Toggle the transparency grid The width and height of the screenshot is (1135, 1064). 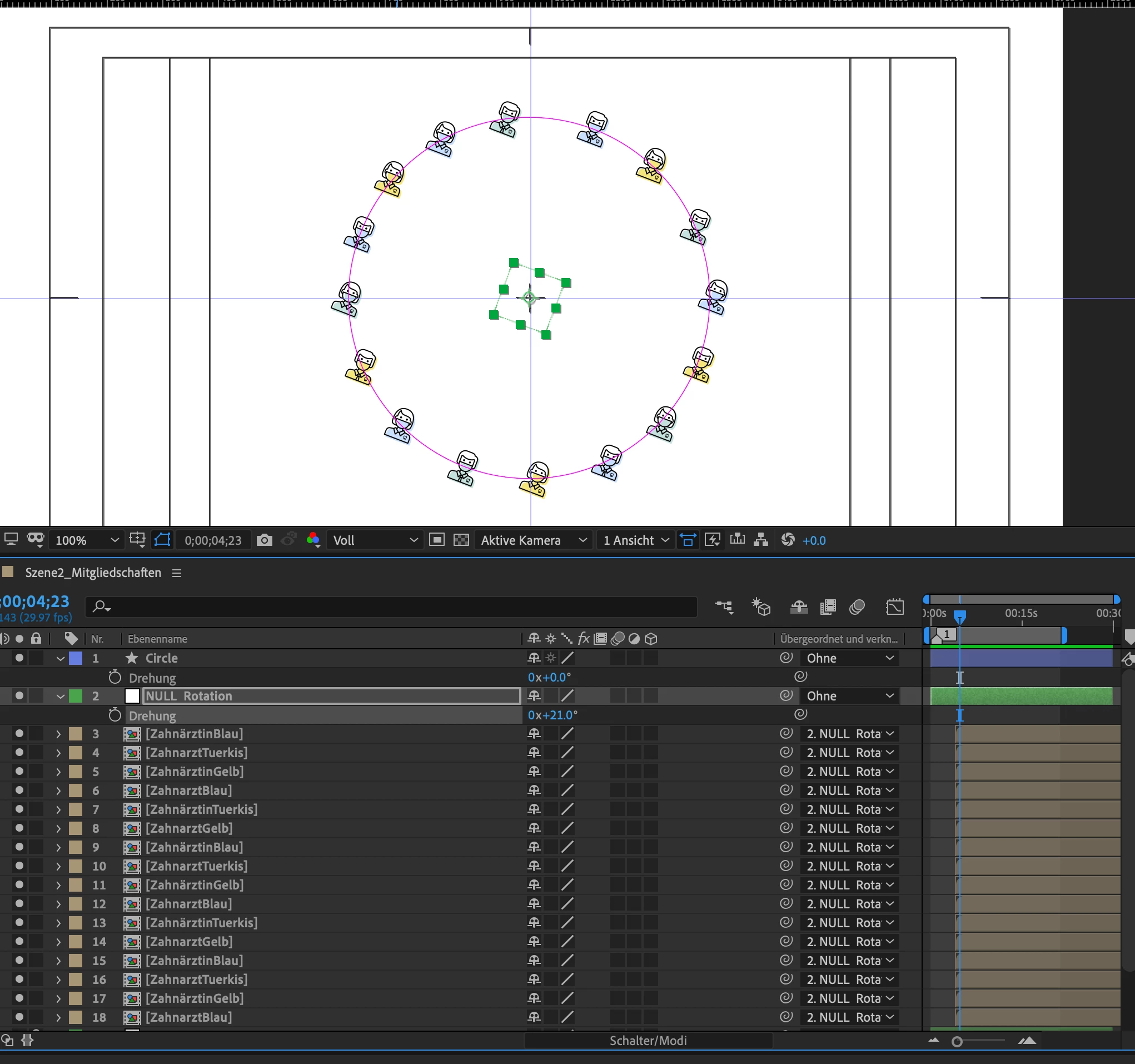coord(461,540)
